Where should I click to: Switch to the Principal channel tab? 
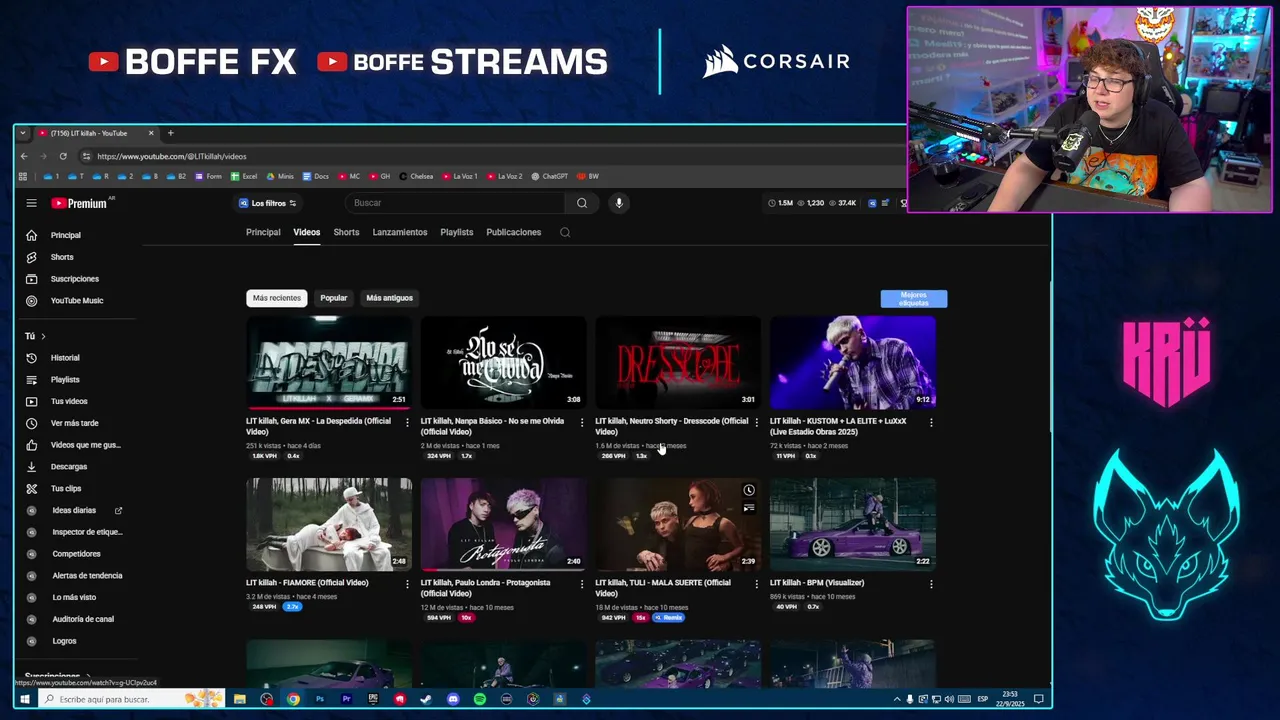[263, 232]
